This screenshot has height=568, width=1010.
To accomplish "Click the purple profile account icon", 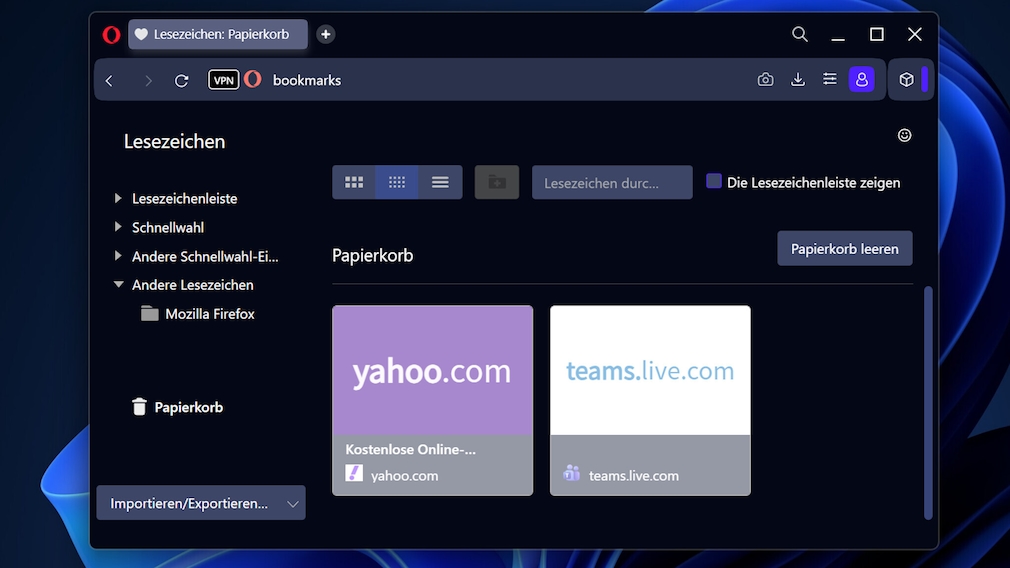I will coord(861,80).
